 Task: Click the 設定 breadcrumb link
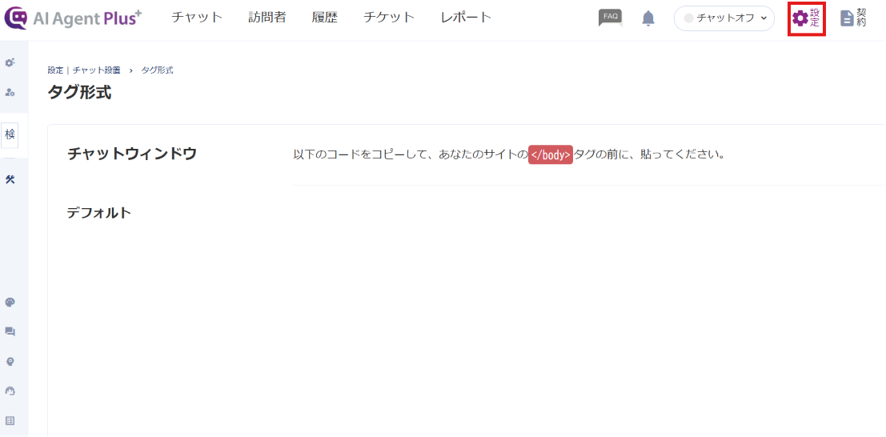click(x=55, y=70)
